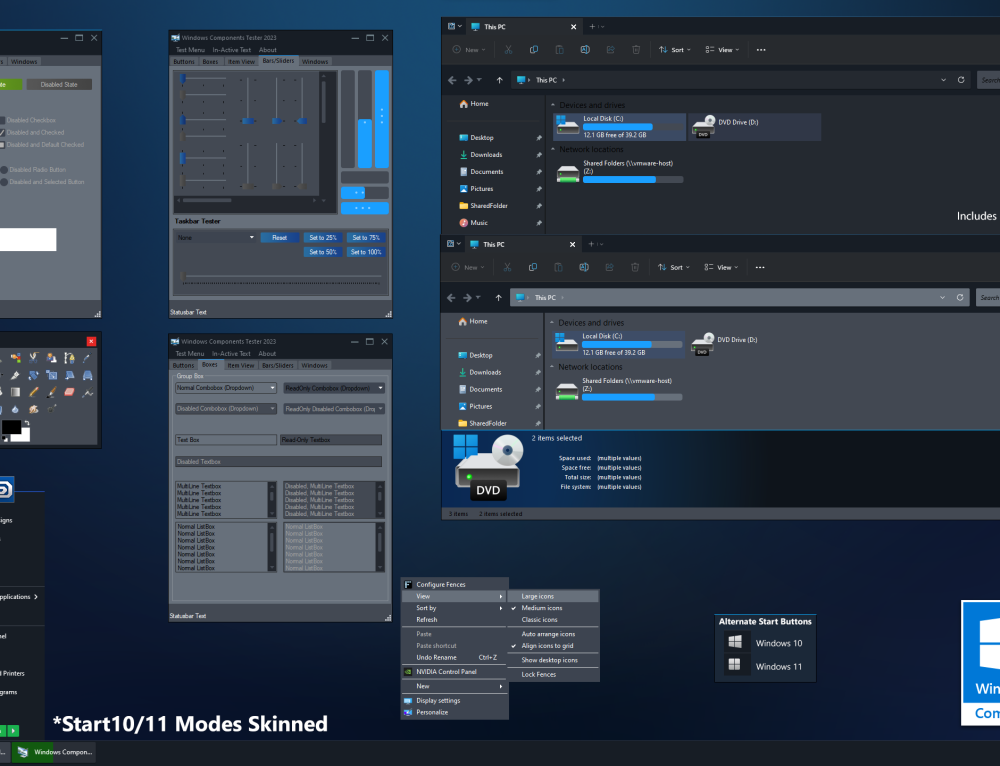Image resolution: width=1000 pixels, height=766 pixels.
Task: Select the Local Disk (C:) drive in upper Explorer
Action: (619, 127)
